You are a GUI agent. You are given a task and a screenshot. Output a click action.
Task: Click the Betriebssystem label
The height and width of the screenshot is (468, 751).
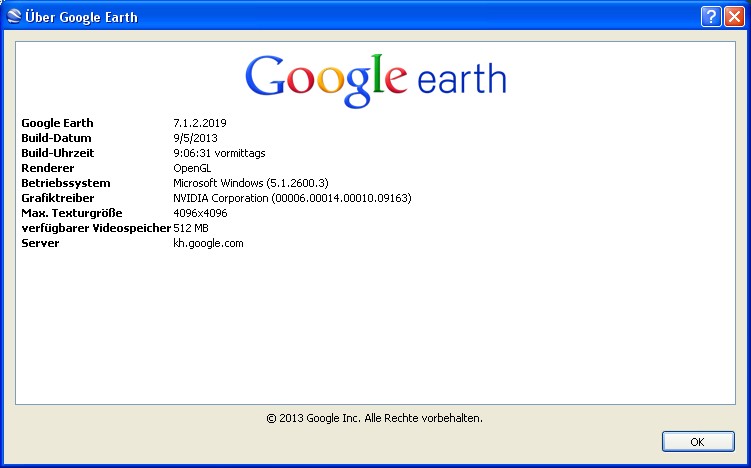[66, 183]
